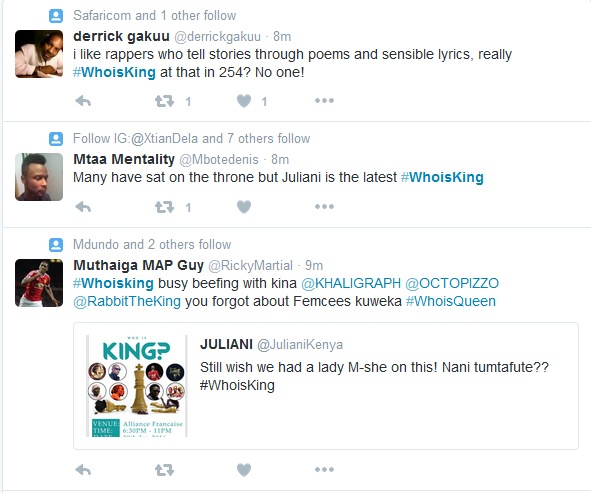
Task: Like Muthaiga MAP Guy's tweet
Action: [244, 470]
